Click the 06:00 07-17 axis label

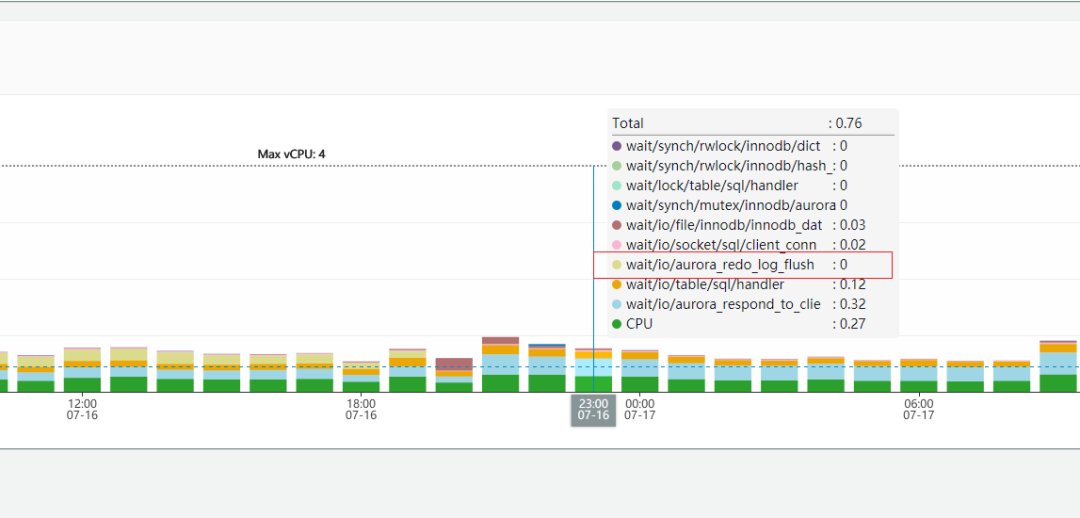coord(918,409)
